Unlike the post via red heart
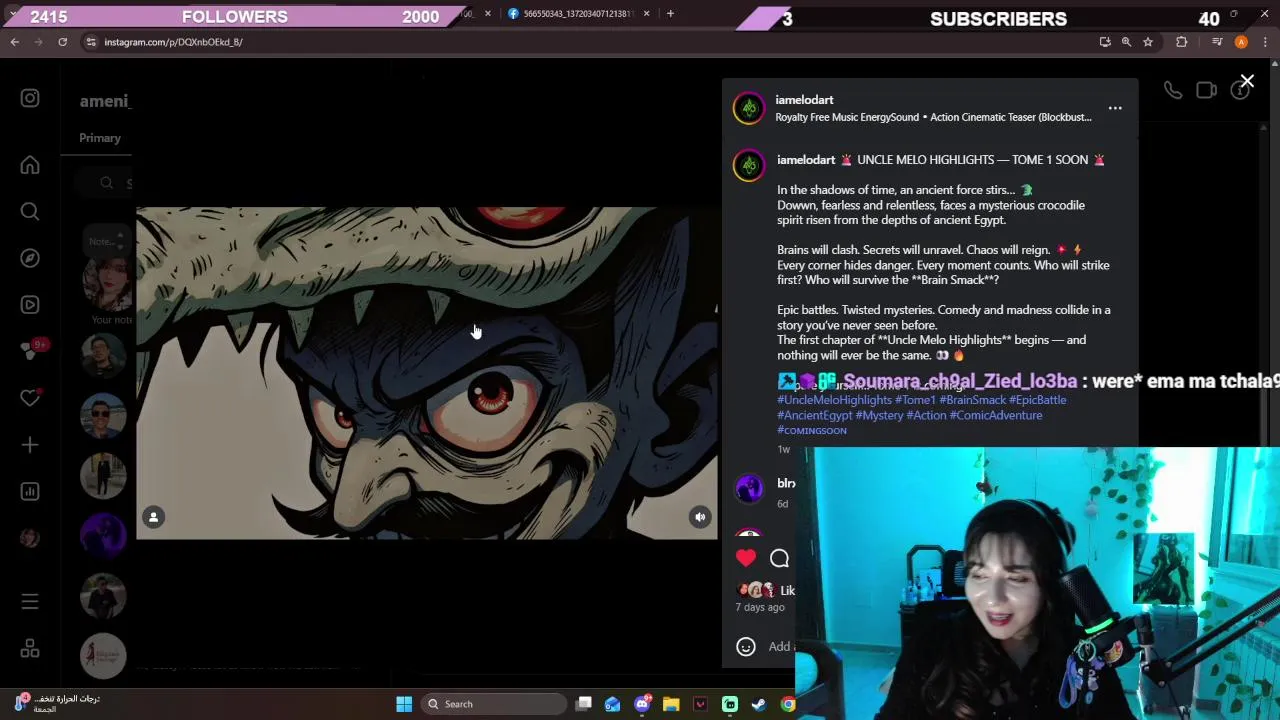The height and width of the screenshot is (720, 1280). point(746,558)
